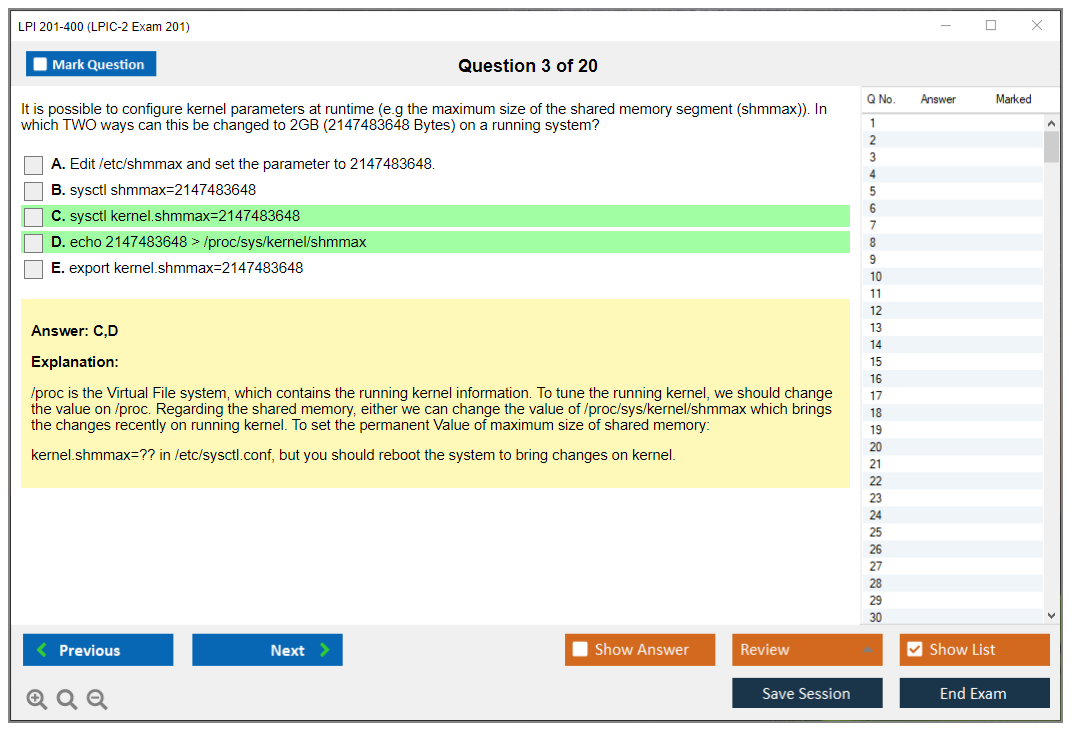Expand the Review dropdown
Viewport: 1075px width, 735px height.
pyautogui.click(x=866, y=650)
